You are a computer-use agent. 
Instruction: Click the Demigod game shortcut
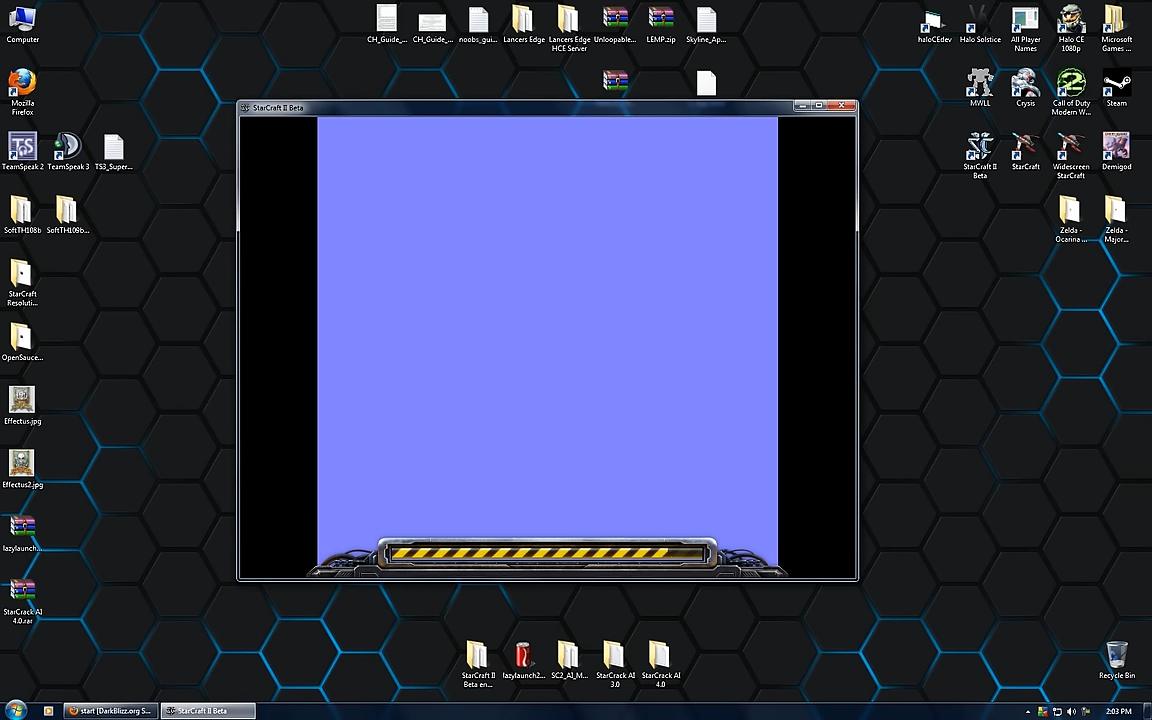1116,148
